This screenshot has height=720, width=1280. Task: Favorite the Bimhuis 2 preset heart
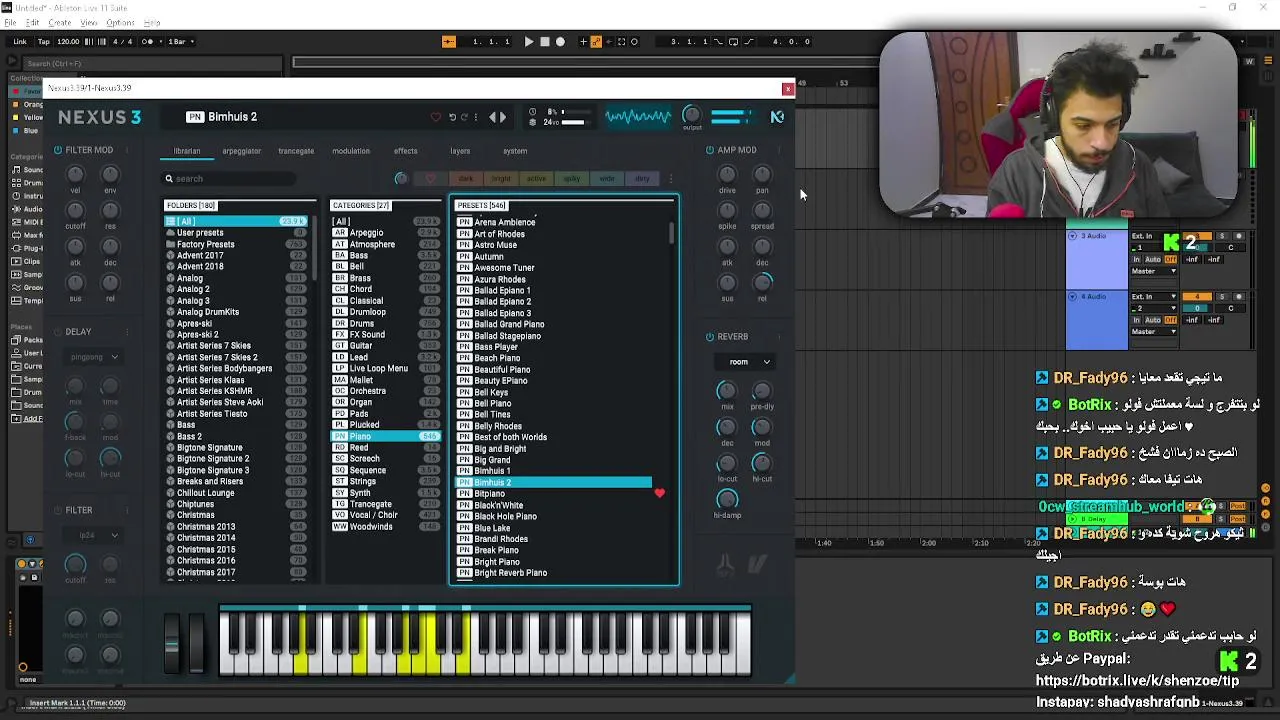click(435, 117)
